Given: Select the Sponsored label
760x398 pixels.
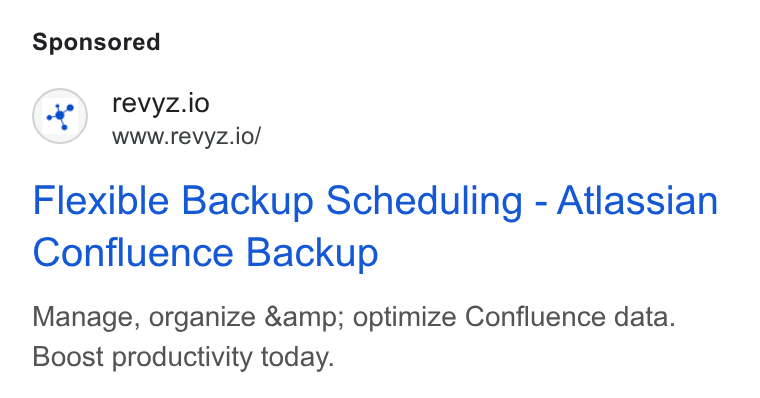Looking at the screenshot, I should coord(96,43).
